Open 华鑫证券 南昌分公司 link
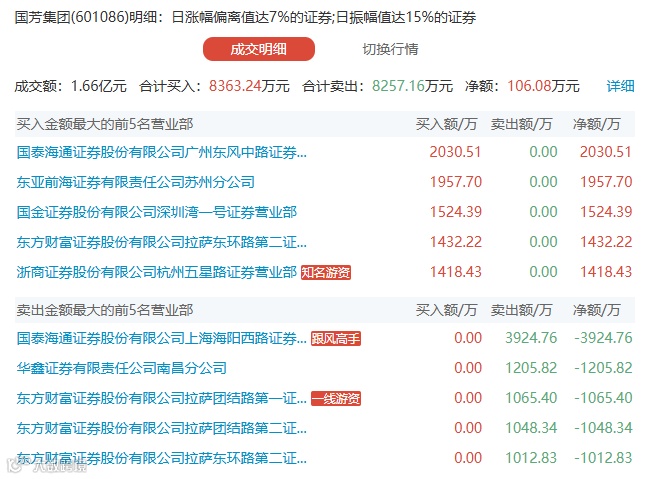This screenshot has width=652, height=479. pyautogui.click(x=122, y=368)
